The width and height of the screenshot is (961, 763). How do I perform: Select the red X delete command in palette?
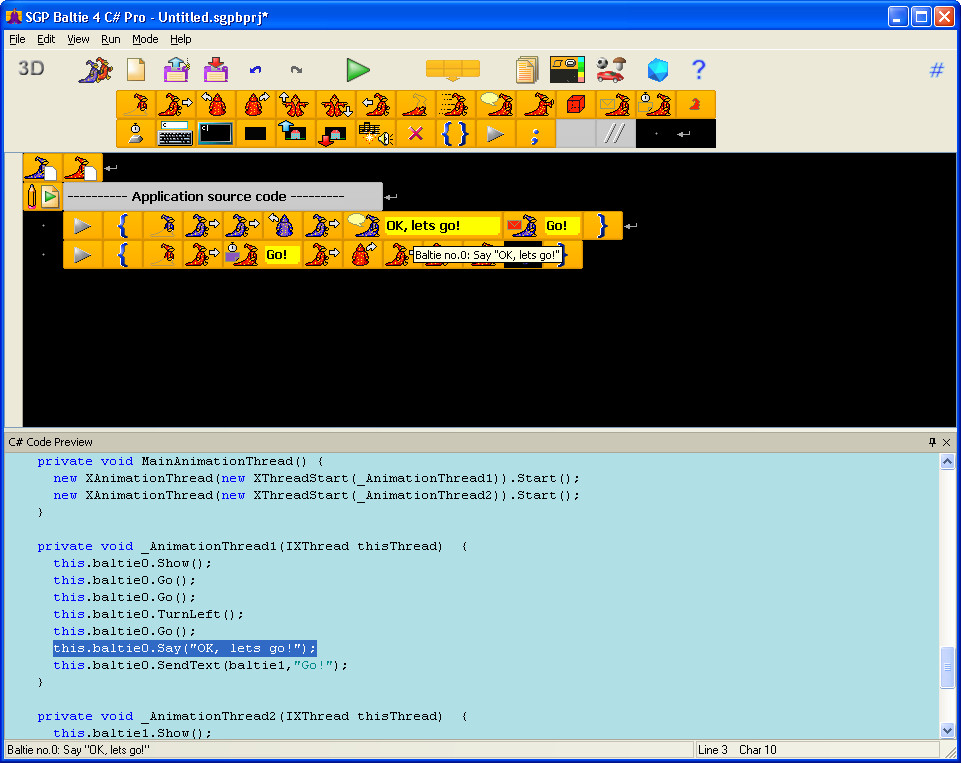tap(415, 134)
